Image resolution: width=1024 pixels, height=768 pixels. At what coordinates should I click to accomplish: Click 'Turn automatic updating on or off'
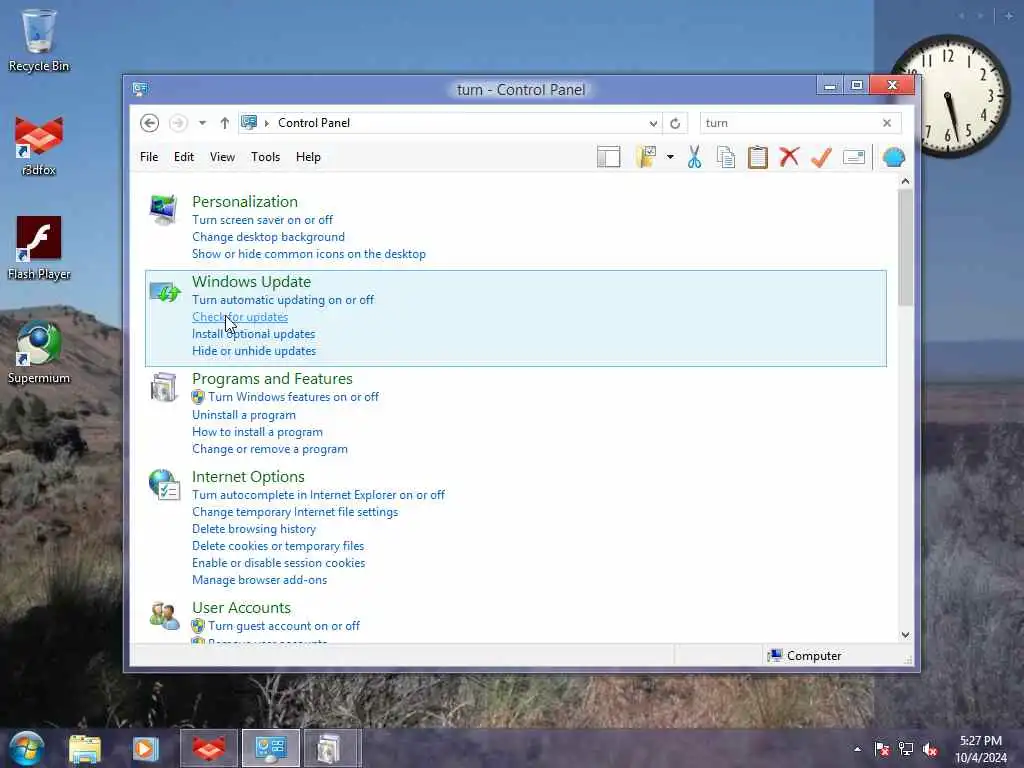283,300
